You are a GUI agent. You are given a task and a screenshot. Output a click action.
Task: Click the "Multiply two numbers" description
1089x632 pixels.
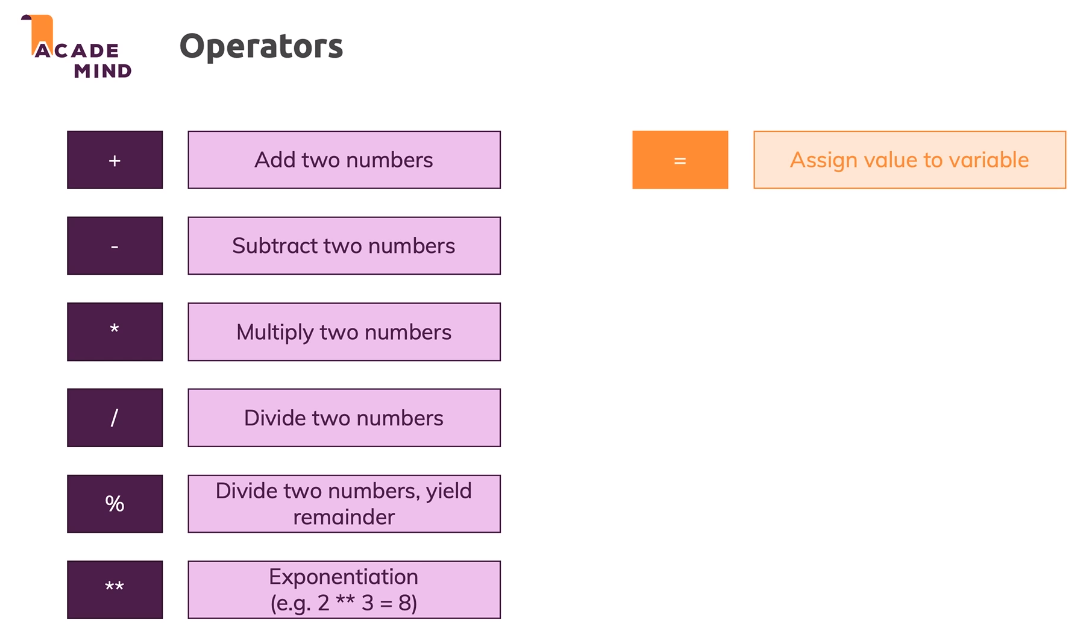click(x=344, y=332)
